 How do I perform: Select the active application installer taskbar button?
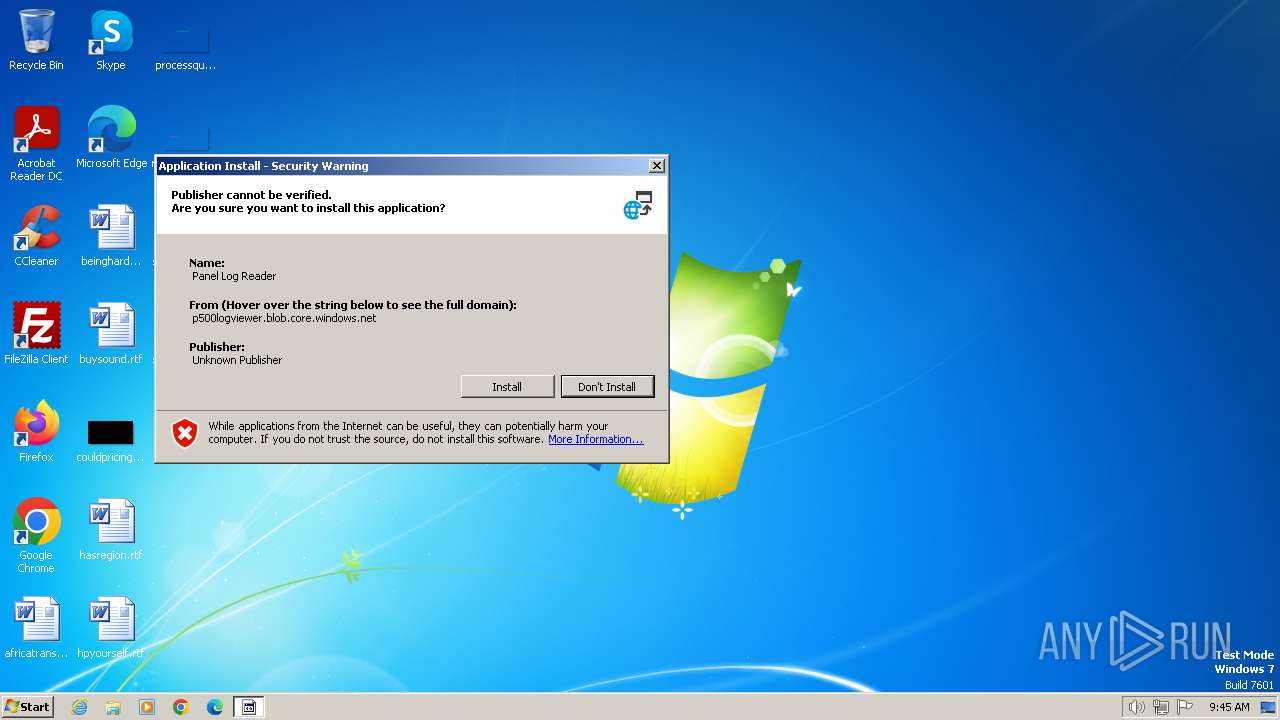pos(249,707)
